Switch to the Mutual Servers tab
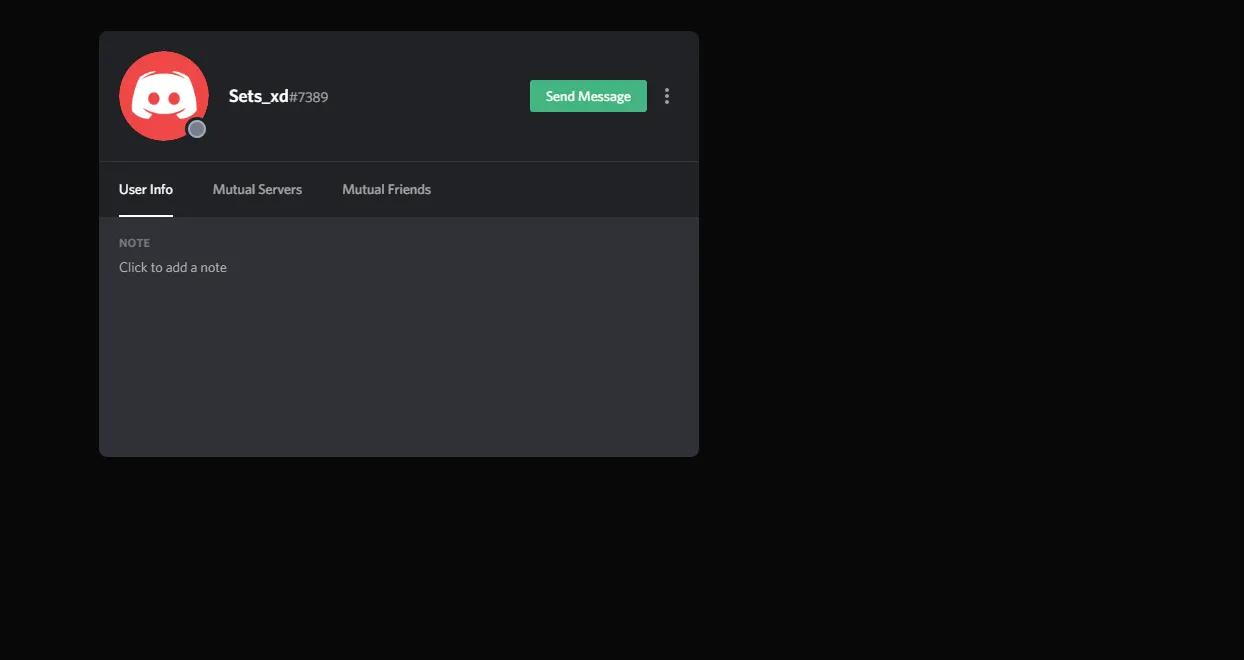Viewport: 1244px width, 660px height. pos(257,189)
